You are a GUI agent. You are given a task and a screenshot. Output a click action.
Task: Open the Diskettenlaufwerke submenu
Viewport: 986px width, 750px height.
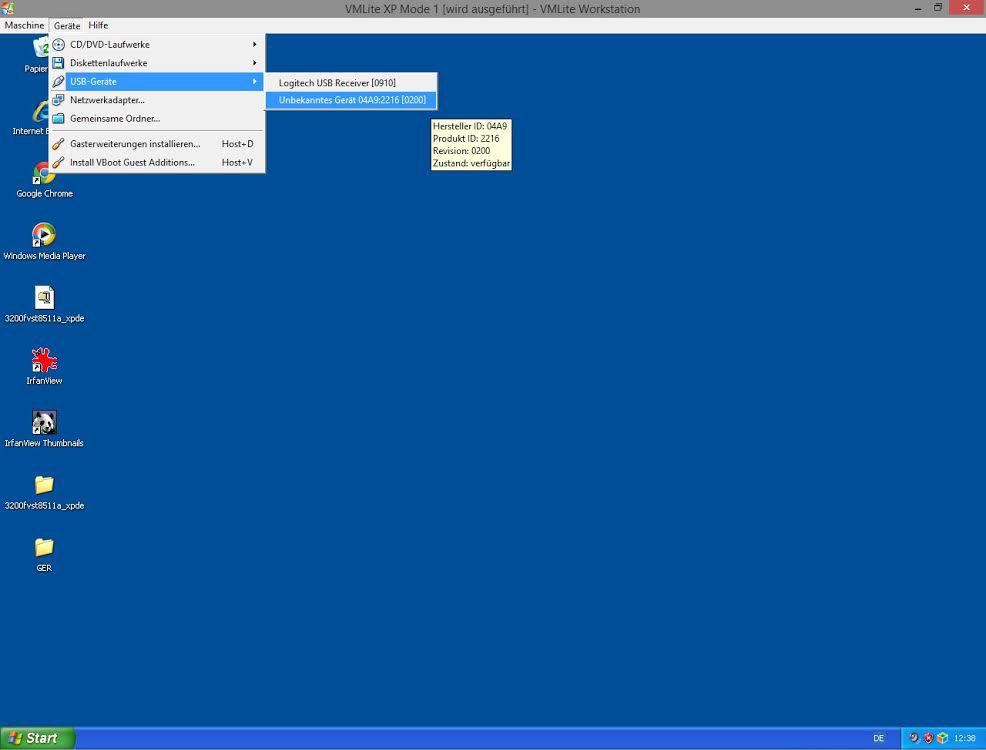[x=156, y=63]
